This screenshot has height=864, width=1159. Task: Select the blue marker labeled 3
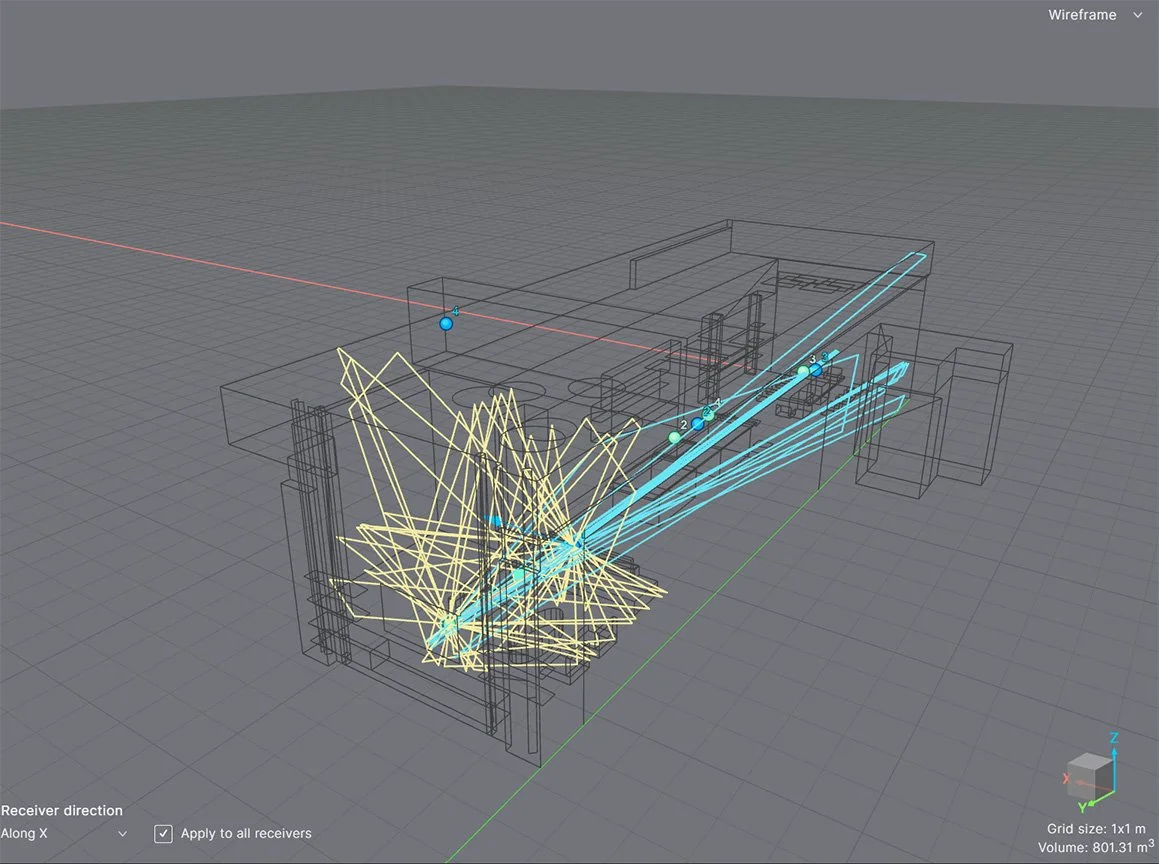point(816,370)
